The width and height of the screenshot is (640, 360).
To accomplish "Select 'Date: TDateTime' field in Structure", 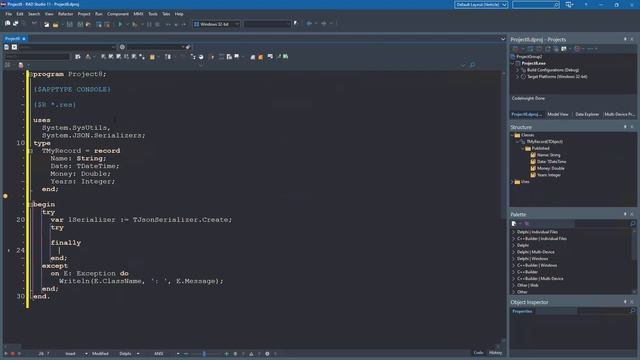I will coord(551,162).
